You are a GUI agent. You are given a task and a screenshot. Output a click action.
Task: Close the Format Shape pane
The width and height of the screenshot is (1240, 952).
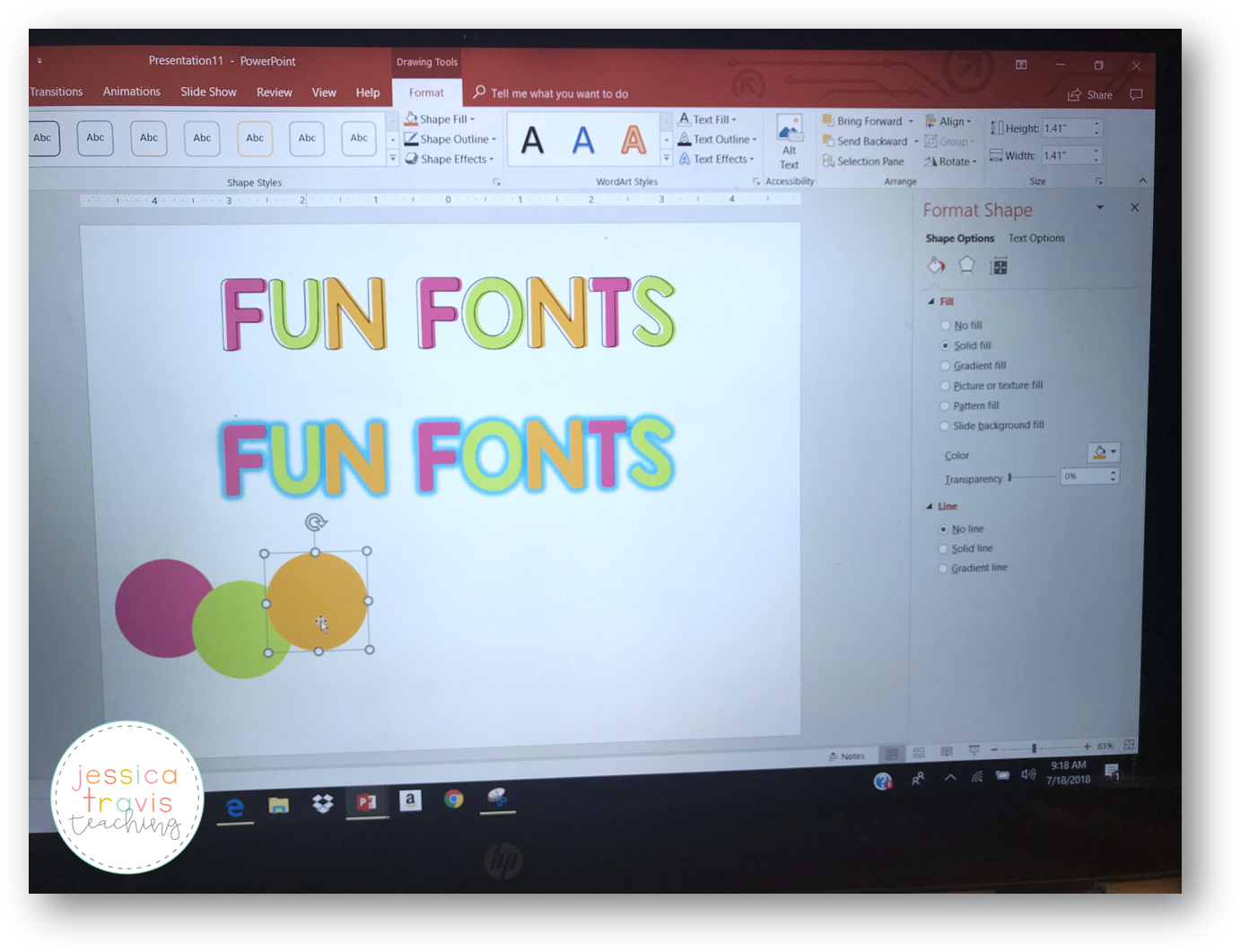point(1134,207)
